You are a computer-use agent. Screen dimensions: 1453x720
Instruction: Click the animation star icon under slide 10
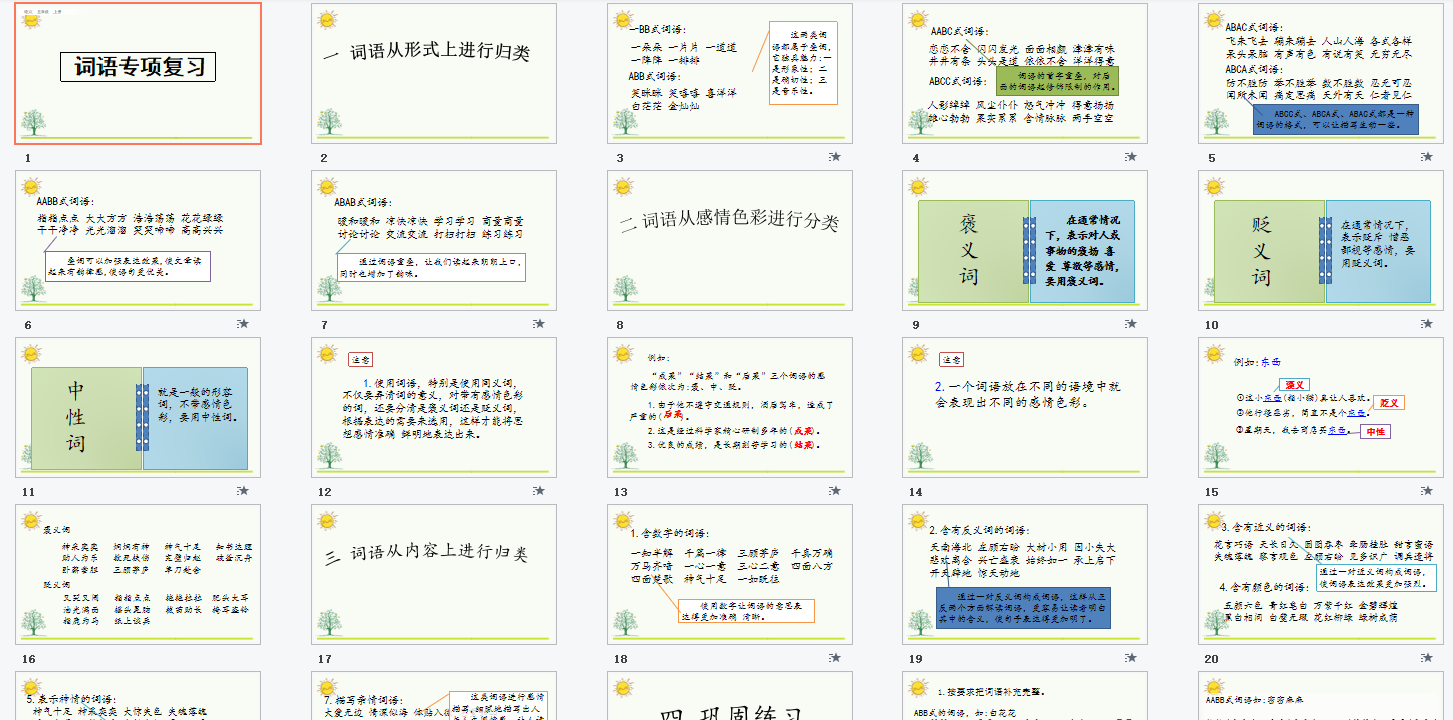[x=1427, y=324]
